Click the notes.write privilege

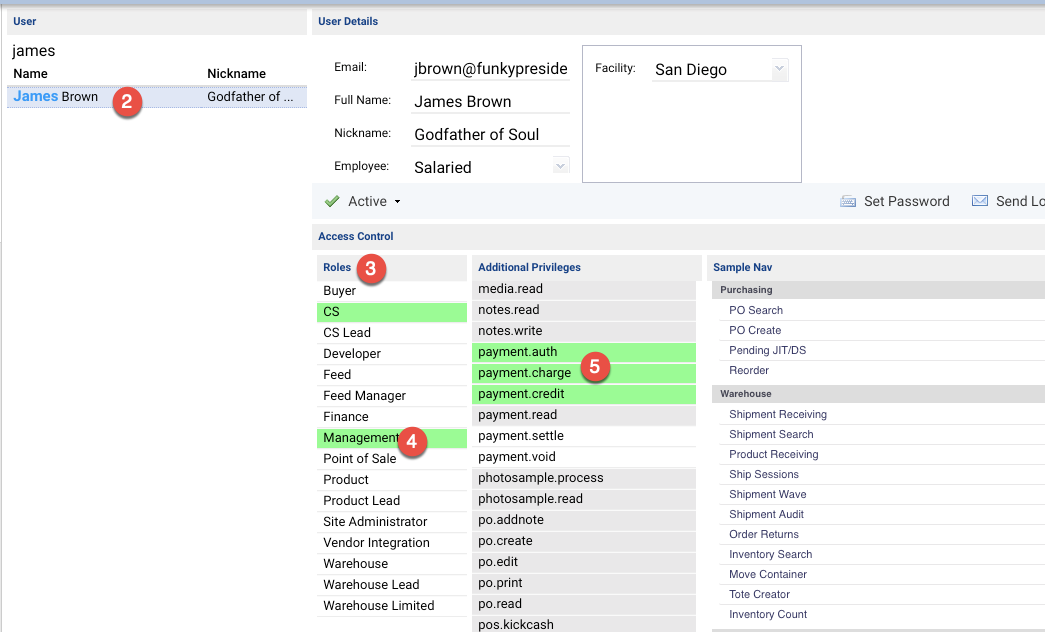(x=584, y=331)
